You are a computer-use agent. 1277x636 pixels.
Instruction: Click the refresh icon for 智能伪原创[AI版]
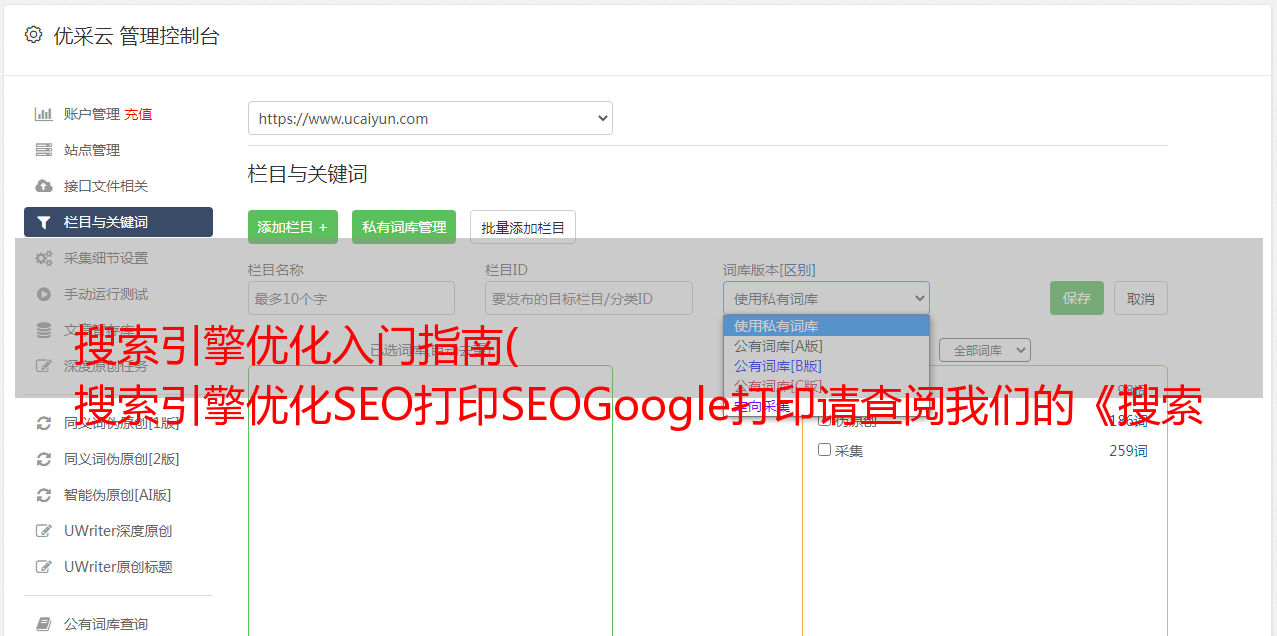pyautogui.click(x=44, y=495)
